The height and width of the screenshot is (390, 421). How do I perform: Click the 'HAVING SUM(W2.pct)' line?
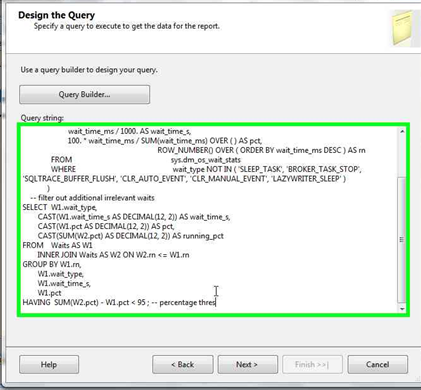coord(119,303)
